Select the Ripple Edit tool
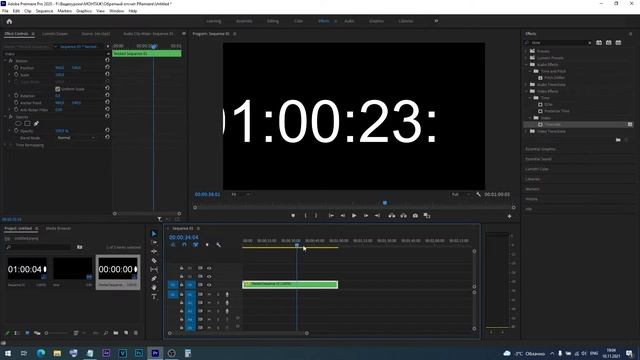This screenshot has height=360, width=640. coord(154,251)
